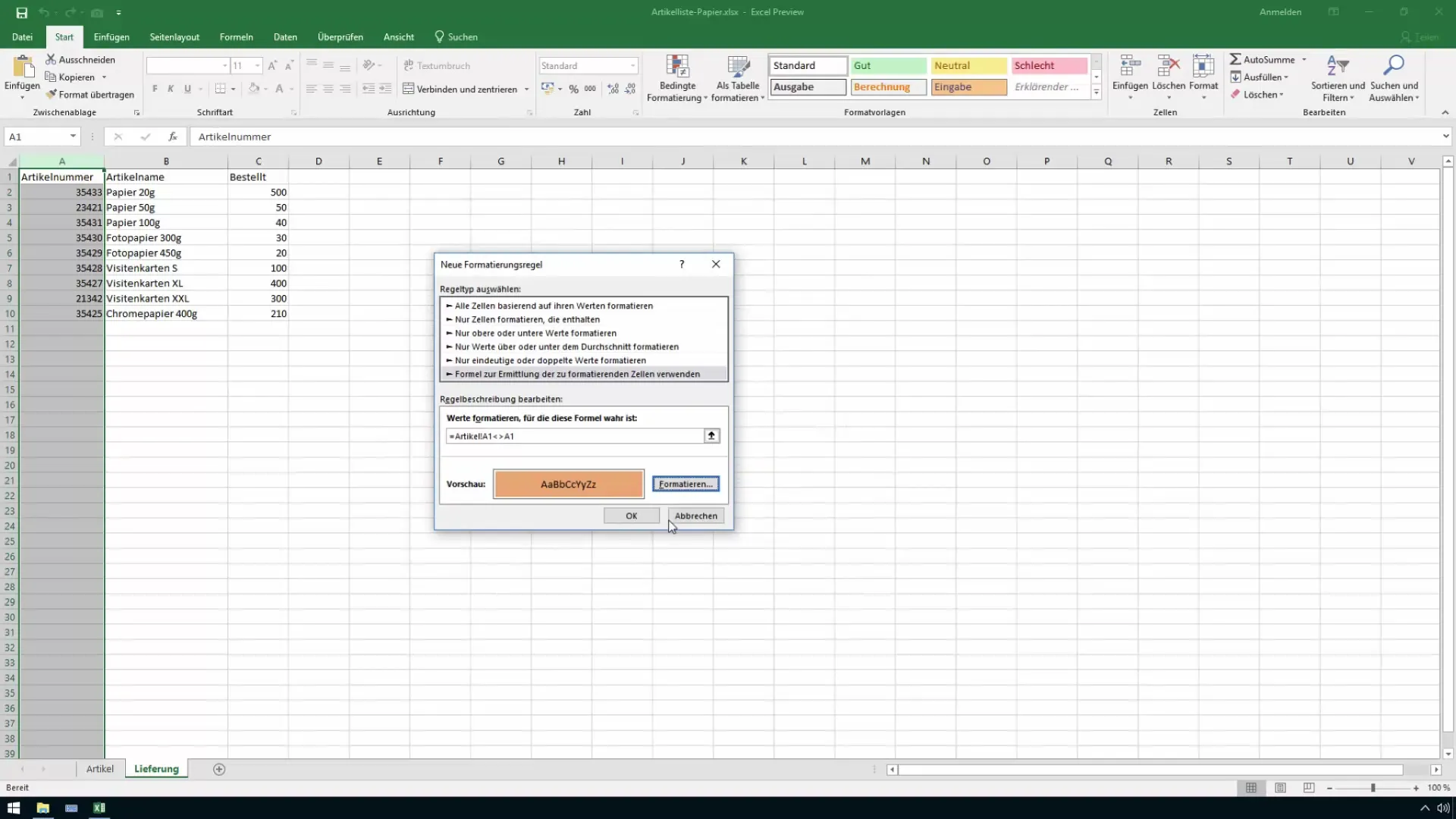Switch to Formeln ribbon tab
This screenshot has width=1456, height=819.
click(x=236, y=37)
